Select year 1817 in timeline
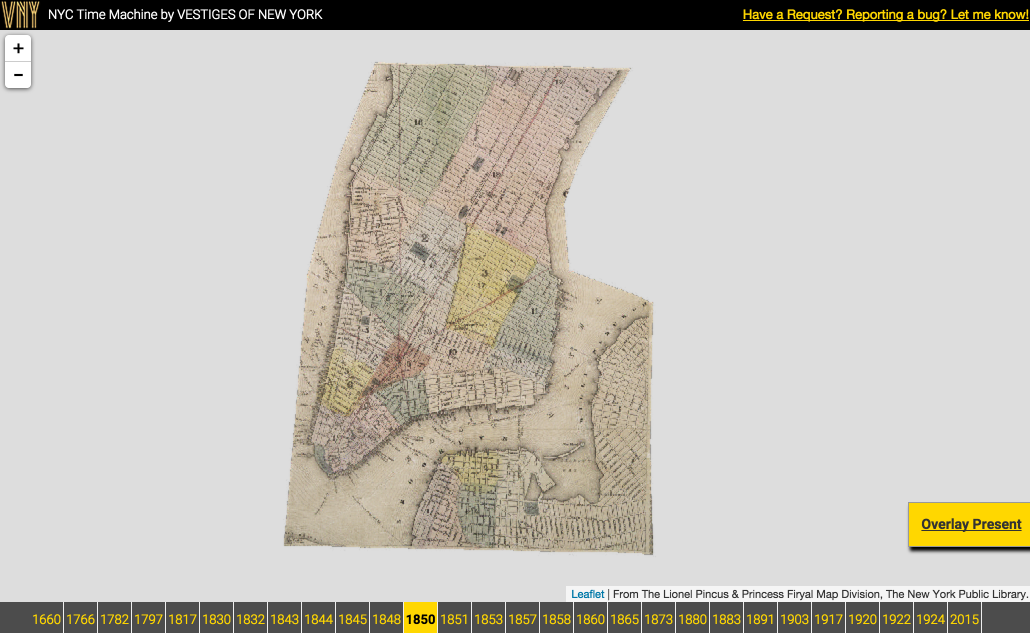 pos(183,619)
